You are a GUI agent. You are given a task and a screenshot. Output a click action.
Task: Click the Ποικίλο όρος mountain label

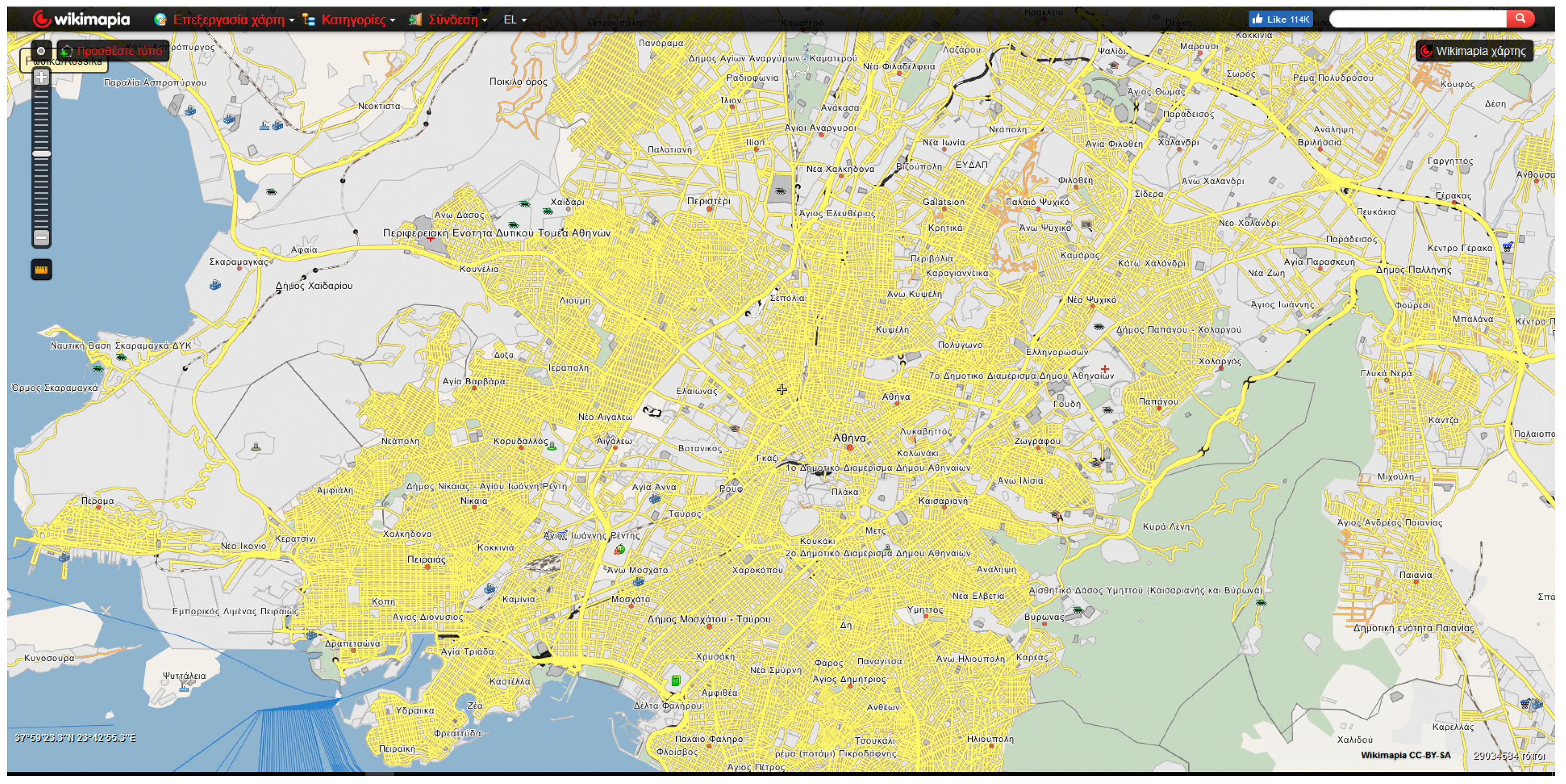[518, 82]
